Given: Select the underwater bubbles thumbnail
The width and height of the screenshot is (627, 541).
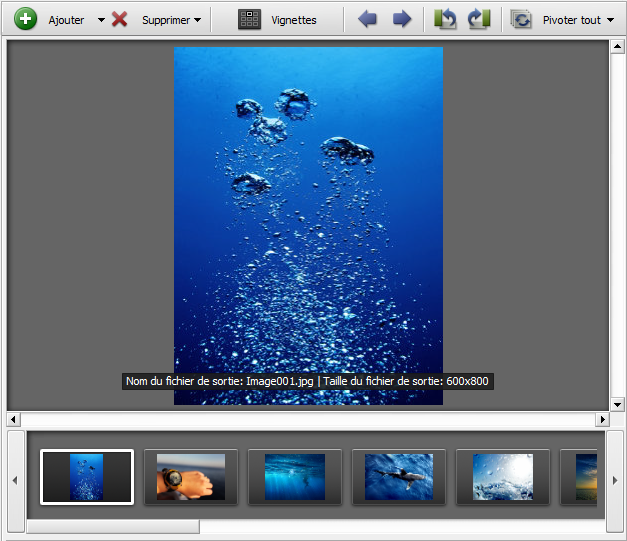Looking at the screenshot, I should tap(86, 477).
